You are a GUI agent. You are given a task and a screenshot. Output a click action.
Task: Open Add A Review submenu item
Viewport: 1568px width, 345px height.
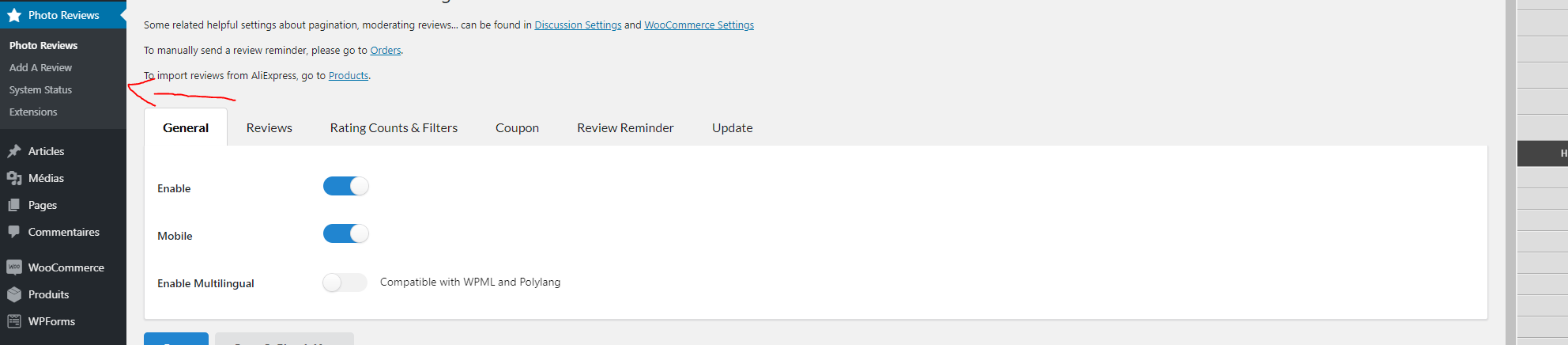tap(40, 68)
